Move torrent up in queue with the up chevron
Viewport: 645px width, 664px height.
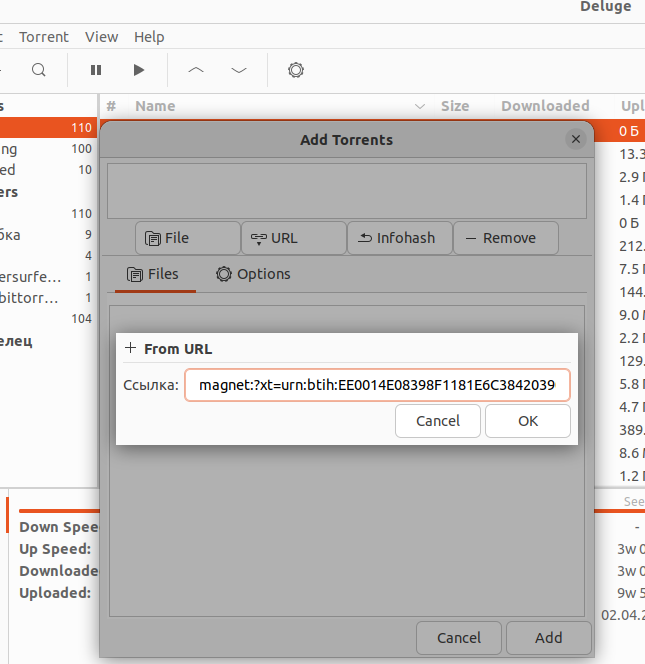(196, 70)
